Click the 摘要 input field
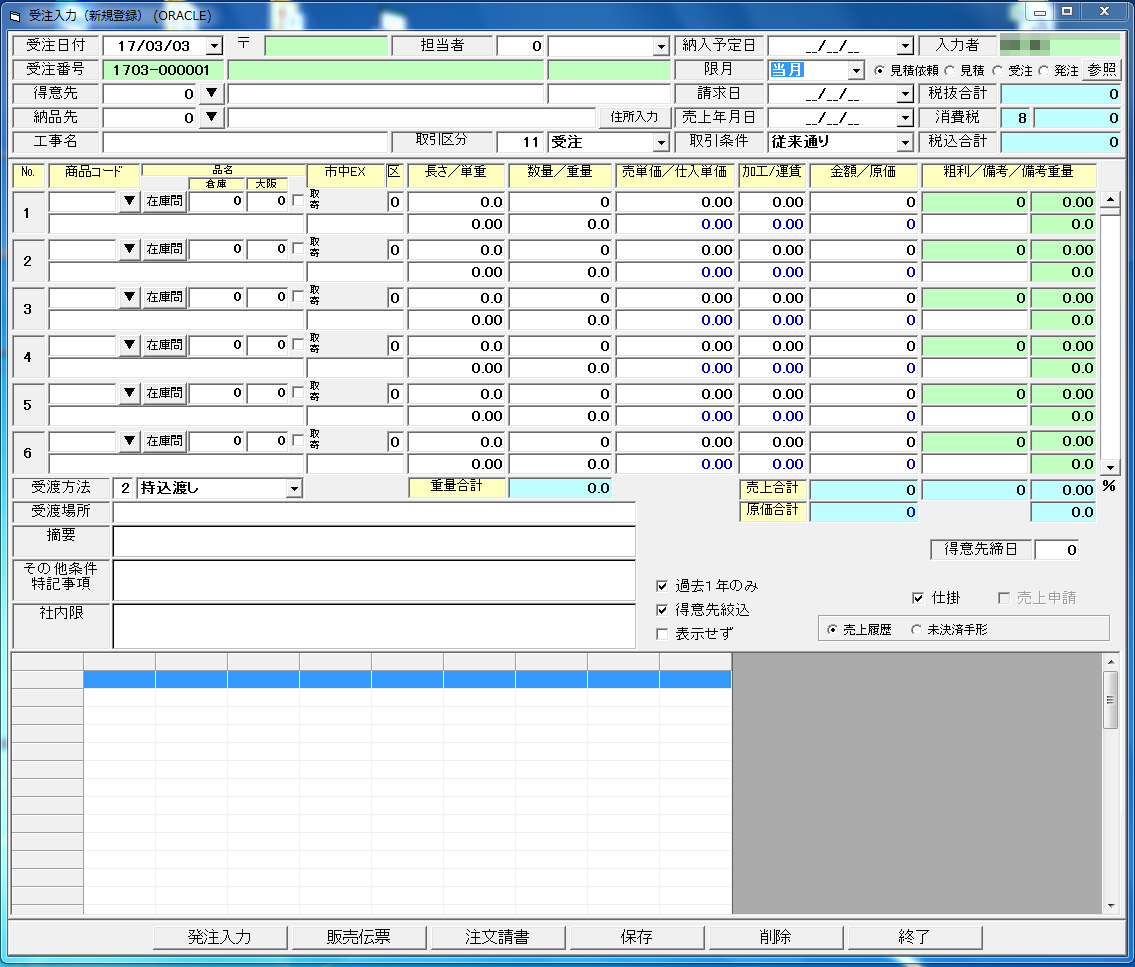This screenshot has height=967, width=1135. pyautogui.click(x=374, y=541)
